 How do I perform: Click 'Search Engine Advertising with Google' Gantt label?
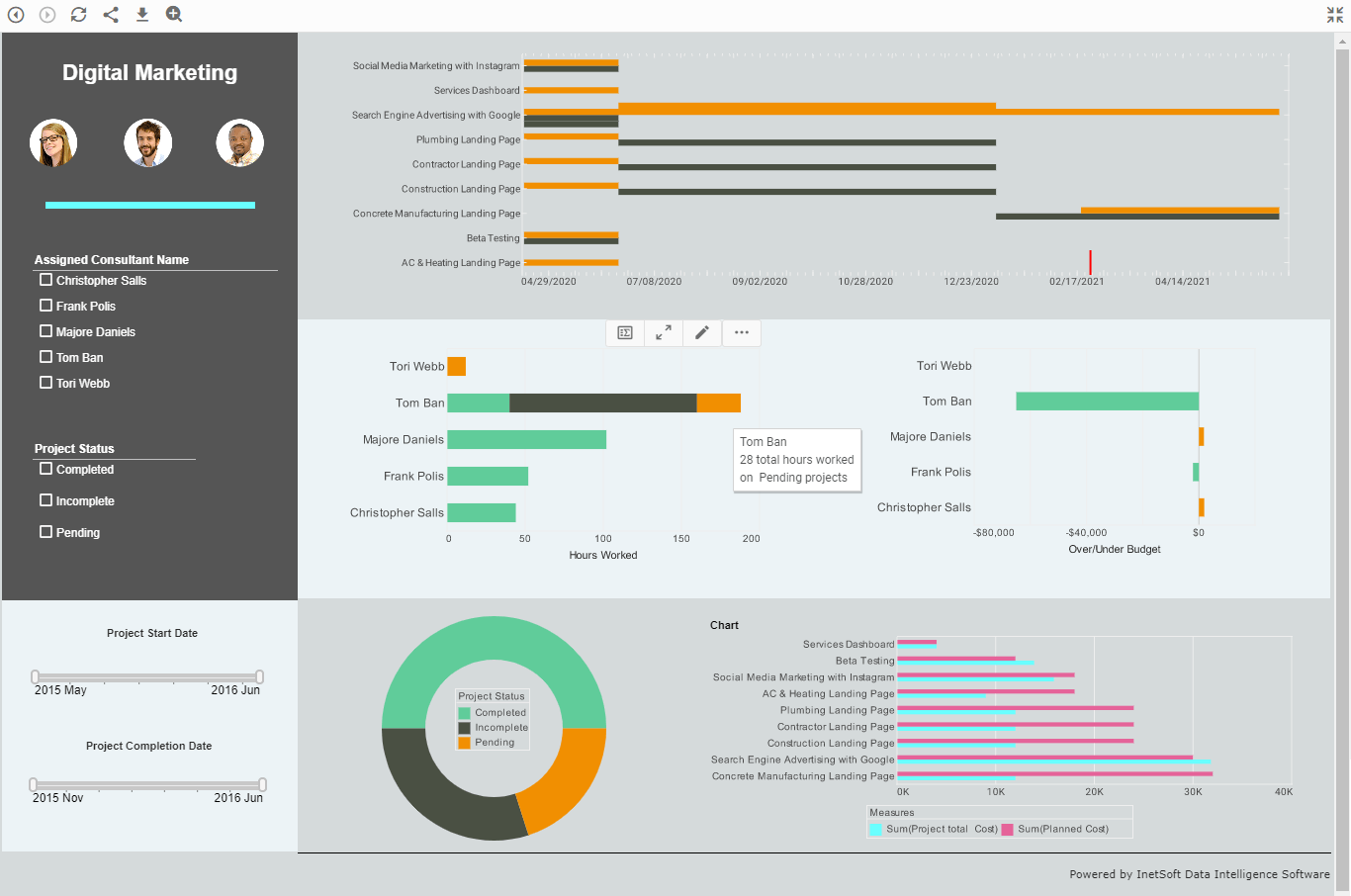[x=436, y=115]
